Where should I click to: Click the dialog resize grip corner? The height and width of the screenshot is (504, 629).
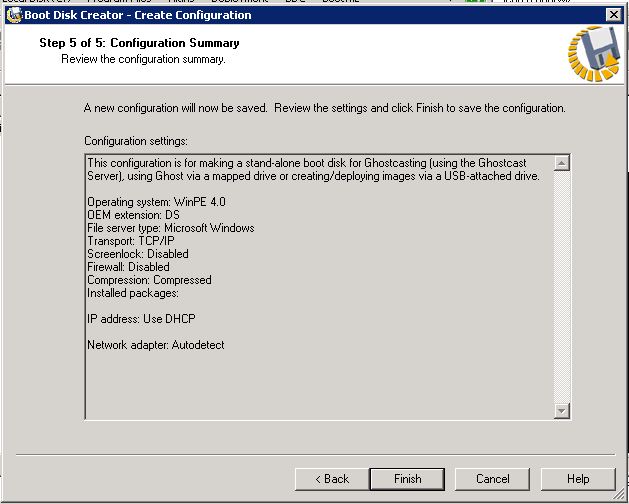tap(621, 496)
